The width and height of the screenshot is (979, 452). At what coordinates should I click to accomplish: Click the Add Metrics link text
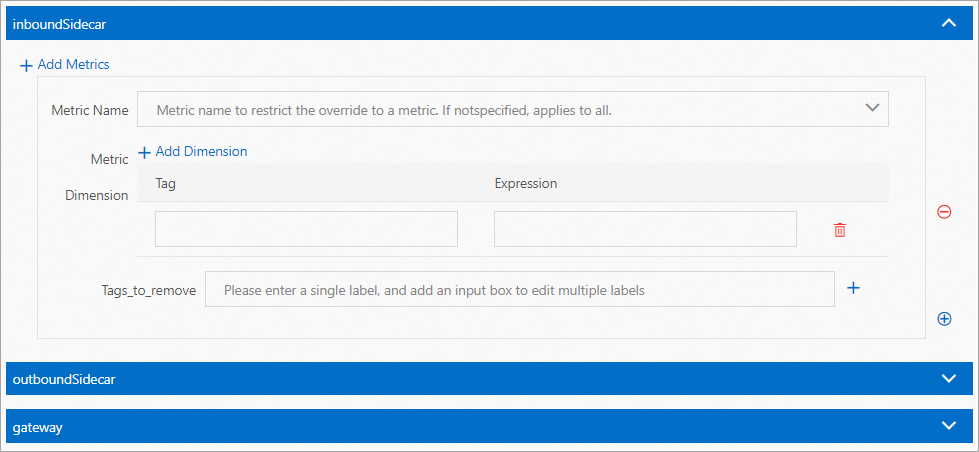73,64
